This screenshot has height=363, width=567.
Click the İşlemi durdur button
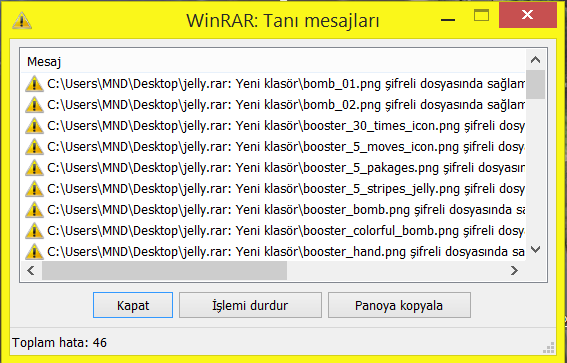pos(250,306)
